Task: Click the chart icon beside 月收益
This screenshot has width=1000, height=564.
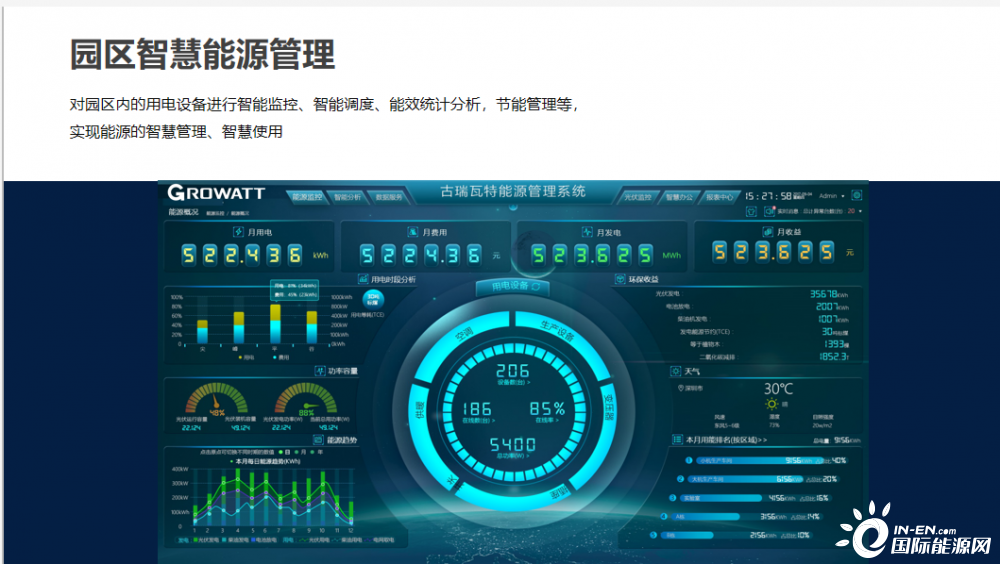Action: [x=767, y=232]
